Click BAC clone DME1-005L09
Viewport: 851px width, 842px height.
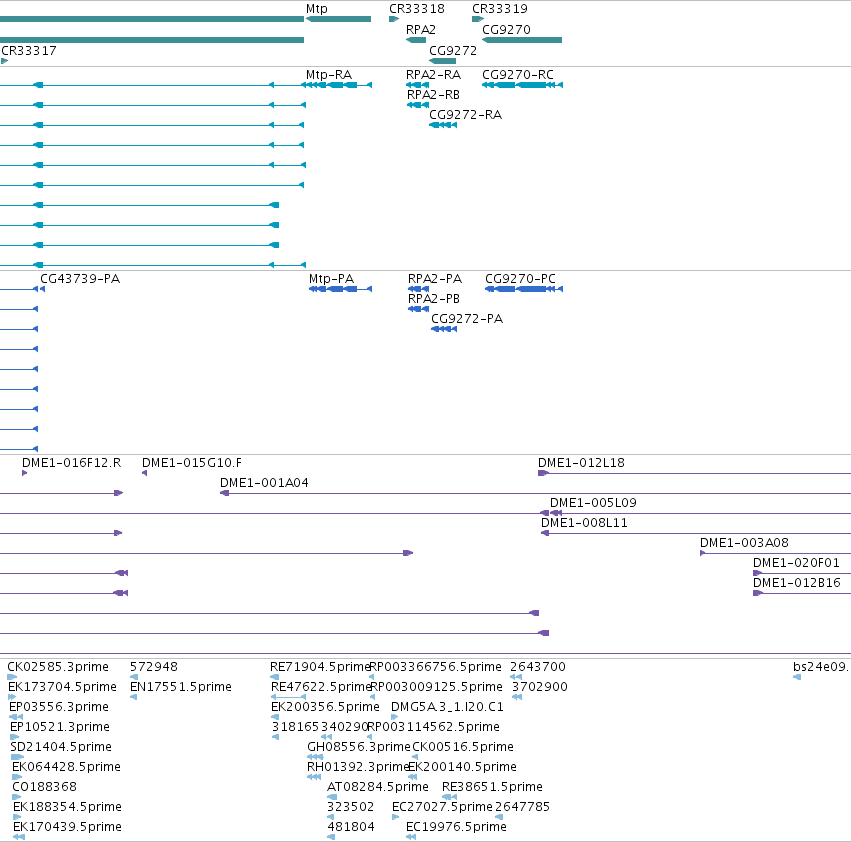pos(593,503)
